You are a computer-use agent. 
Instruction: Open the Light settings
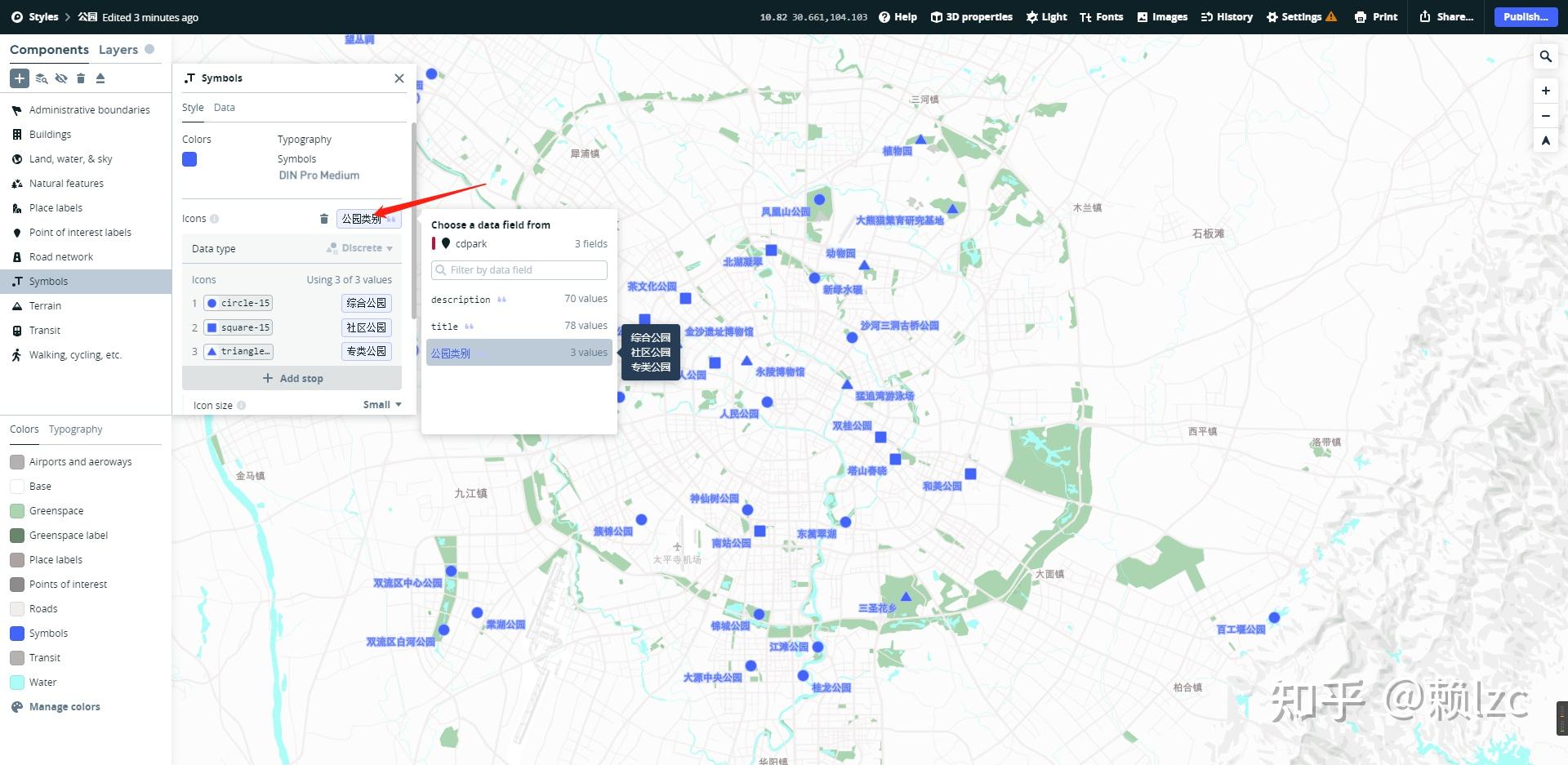(1045, 16)
